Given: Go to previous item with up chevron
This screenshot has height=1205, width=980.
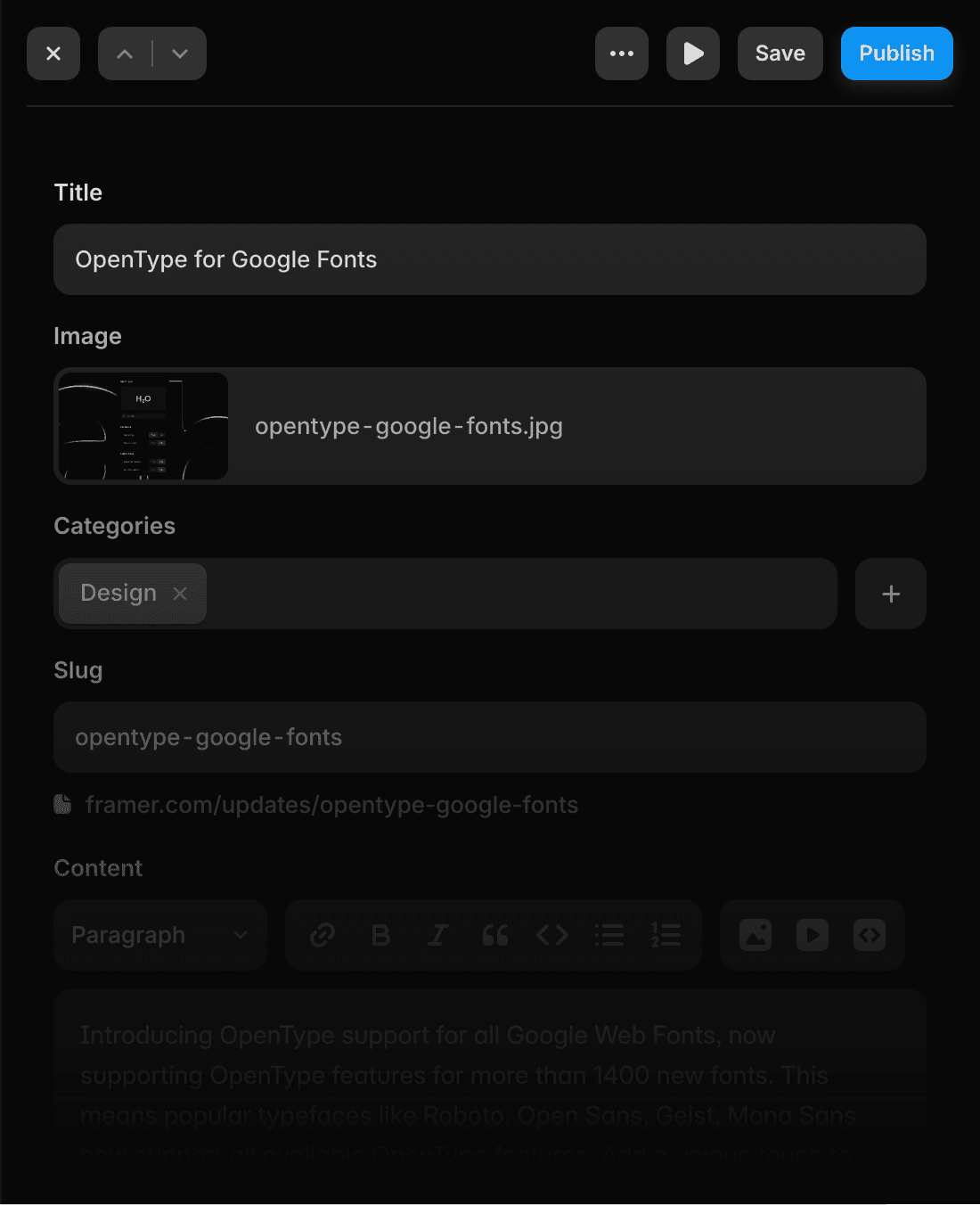Looking at the screenshot, I should click(x=126, y=54).
